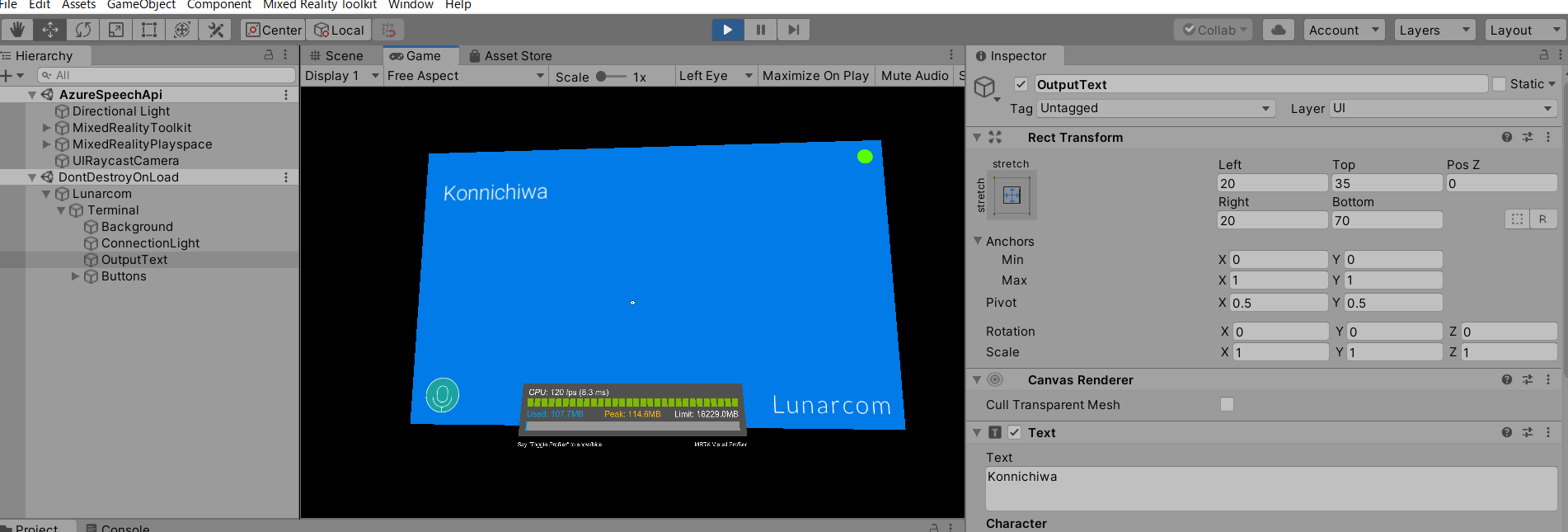
Task: Open the Account dropdown
Action: [x=1344, y=30]
